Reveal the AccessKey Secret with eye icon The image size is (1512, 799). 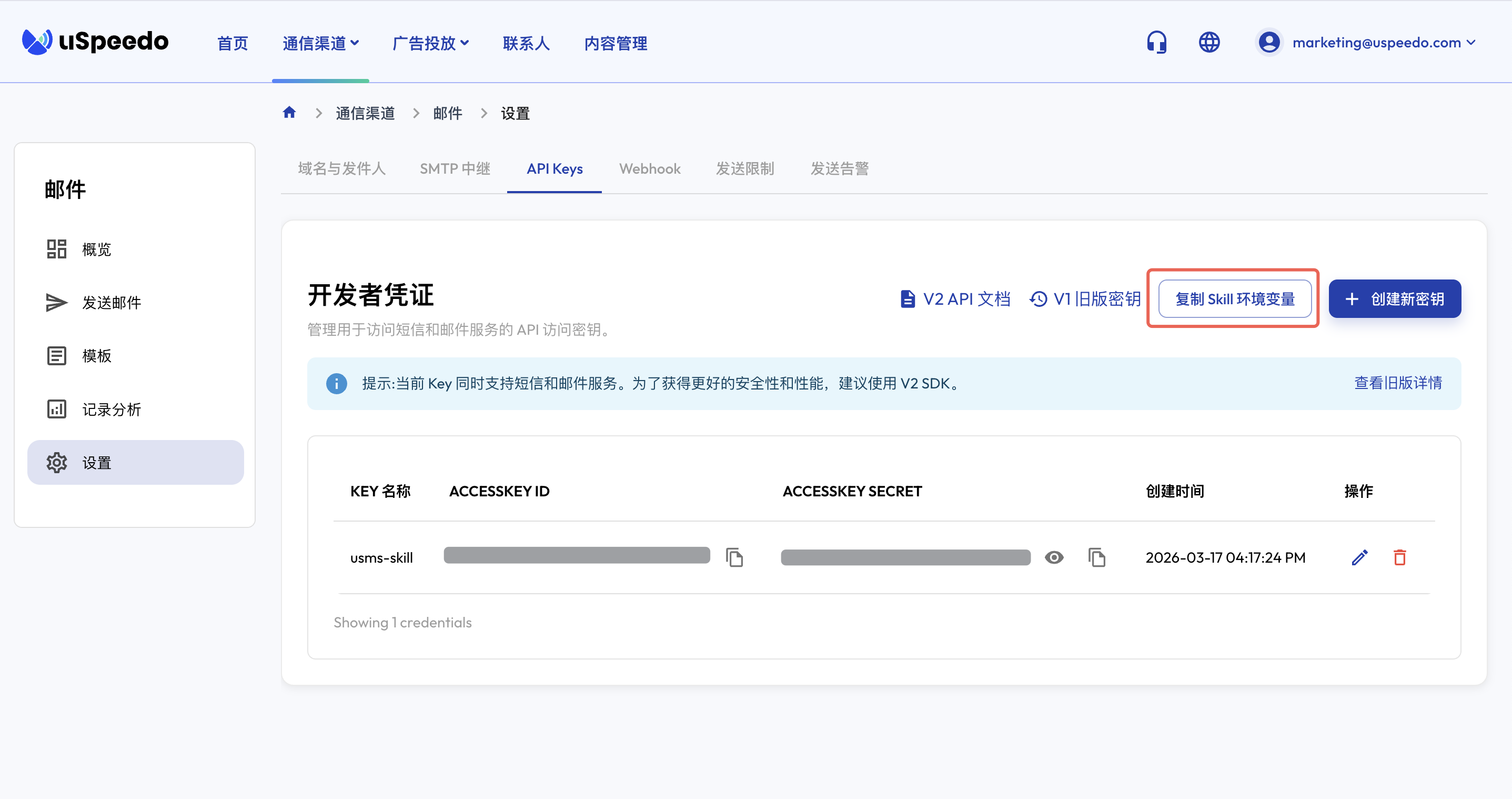1054,556
